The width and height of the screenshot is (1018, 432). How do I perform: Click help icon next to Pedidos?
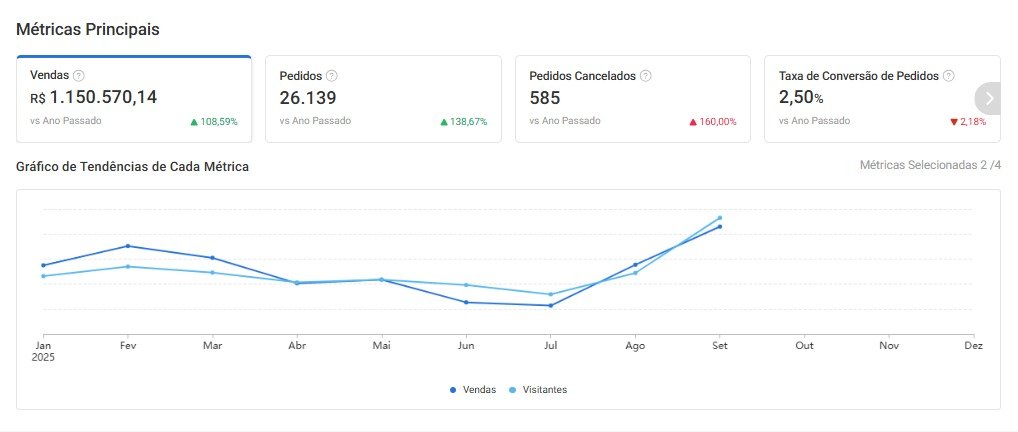[x=332, y=76]
